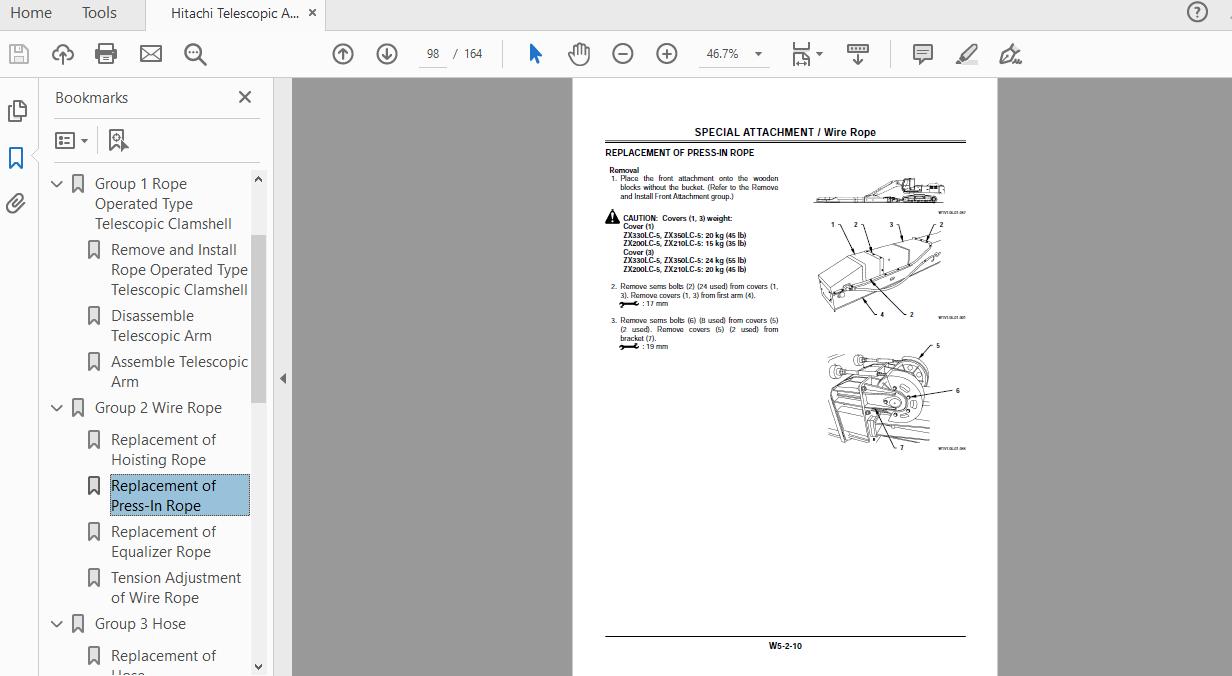Open Tension Adjustment of Wire Rope bookmark
This screenshot has height=676, width=1232.
pos(176,588)
